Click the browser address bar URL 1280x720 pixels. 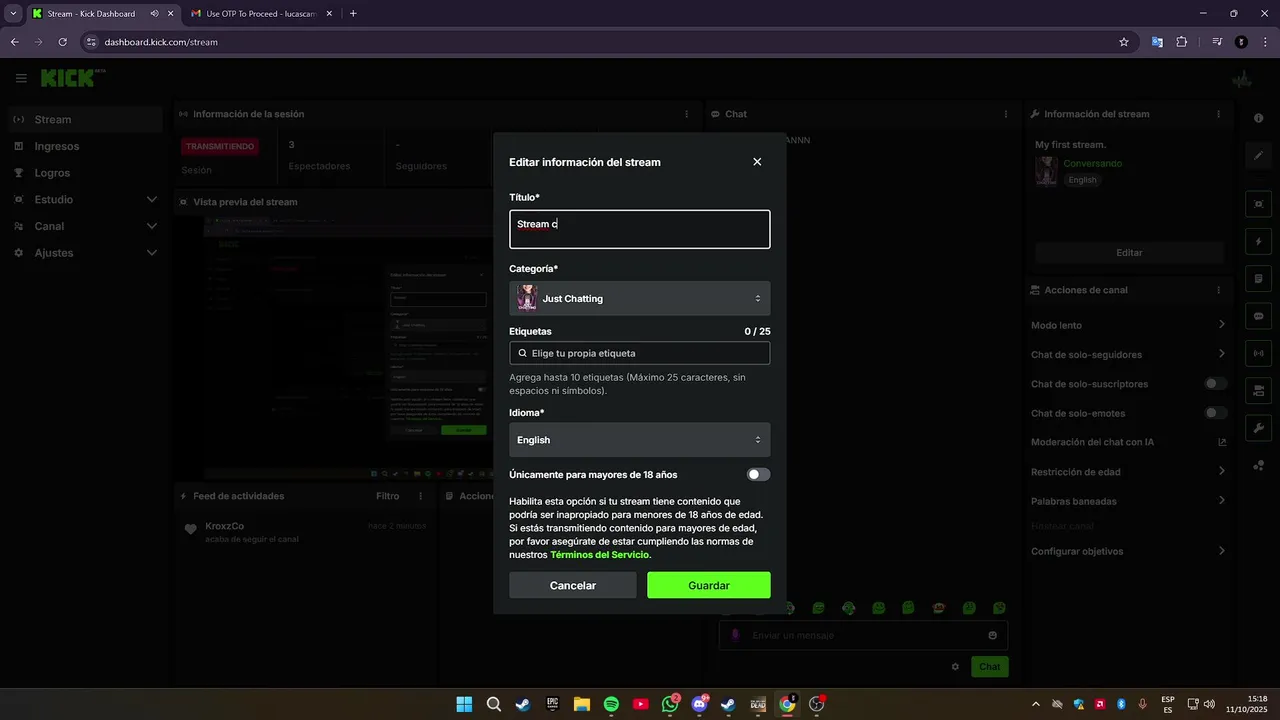(x=161, y=42)
